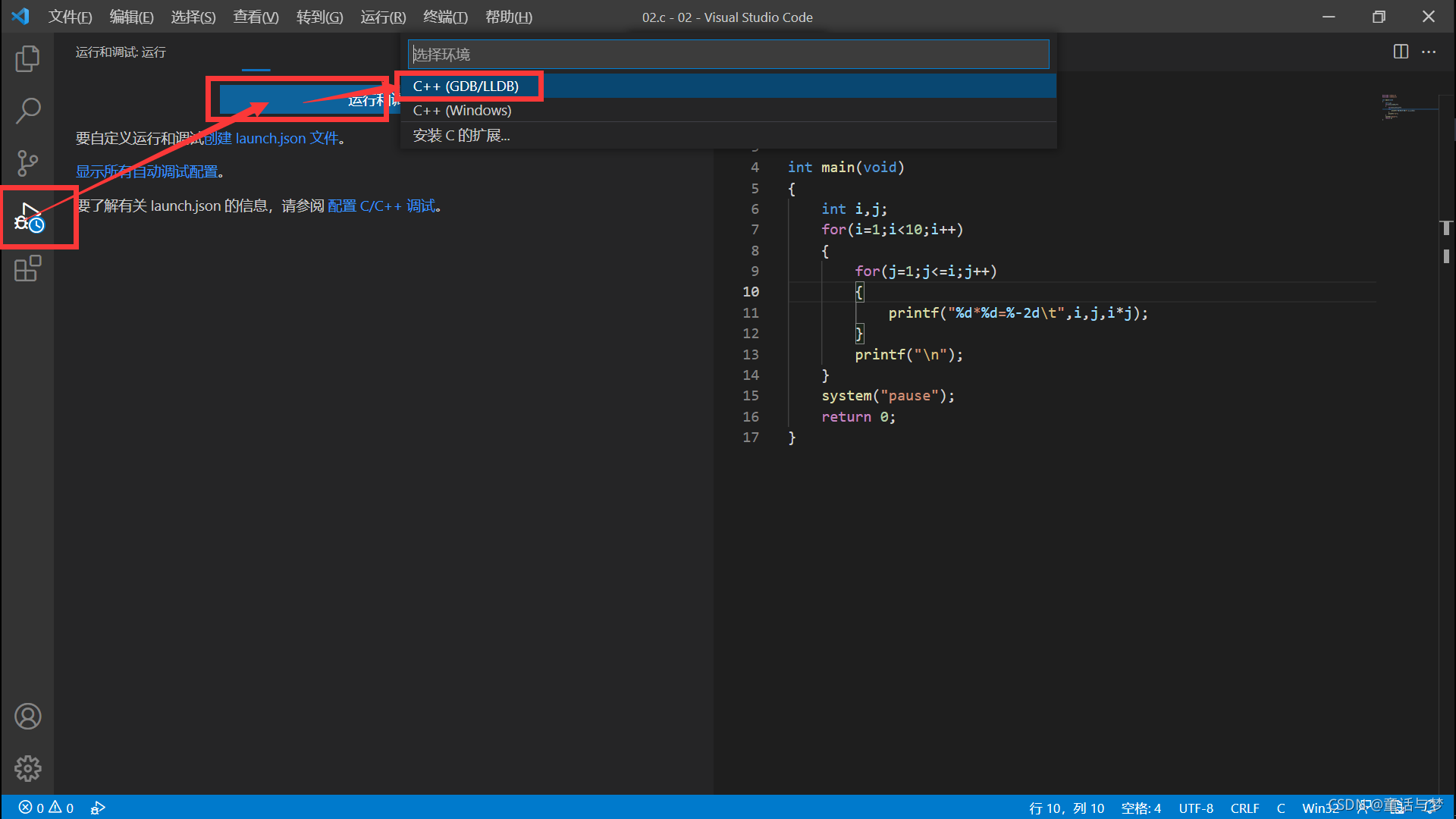
Task: Open the 帮助(H) menu
Action: (x=509, y=17)
